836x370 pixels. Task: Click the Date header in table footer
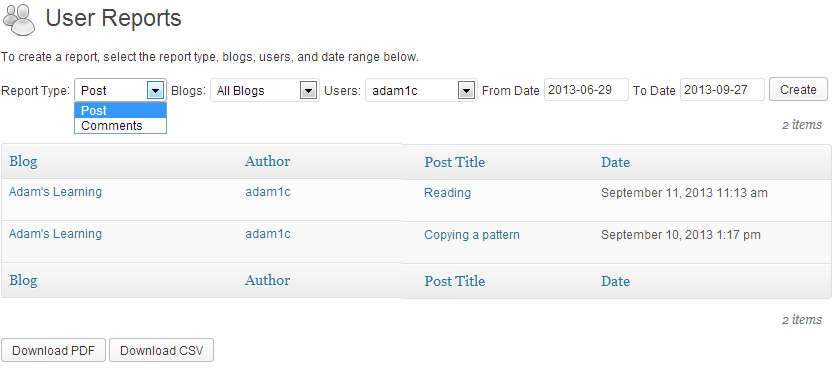coord(616,281)
